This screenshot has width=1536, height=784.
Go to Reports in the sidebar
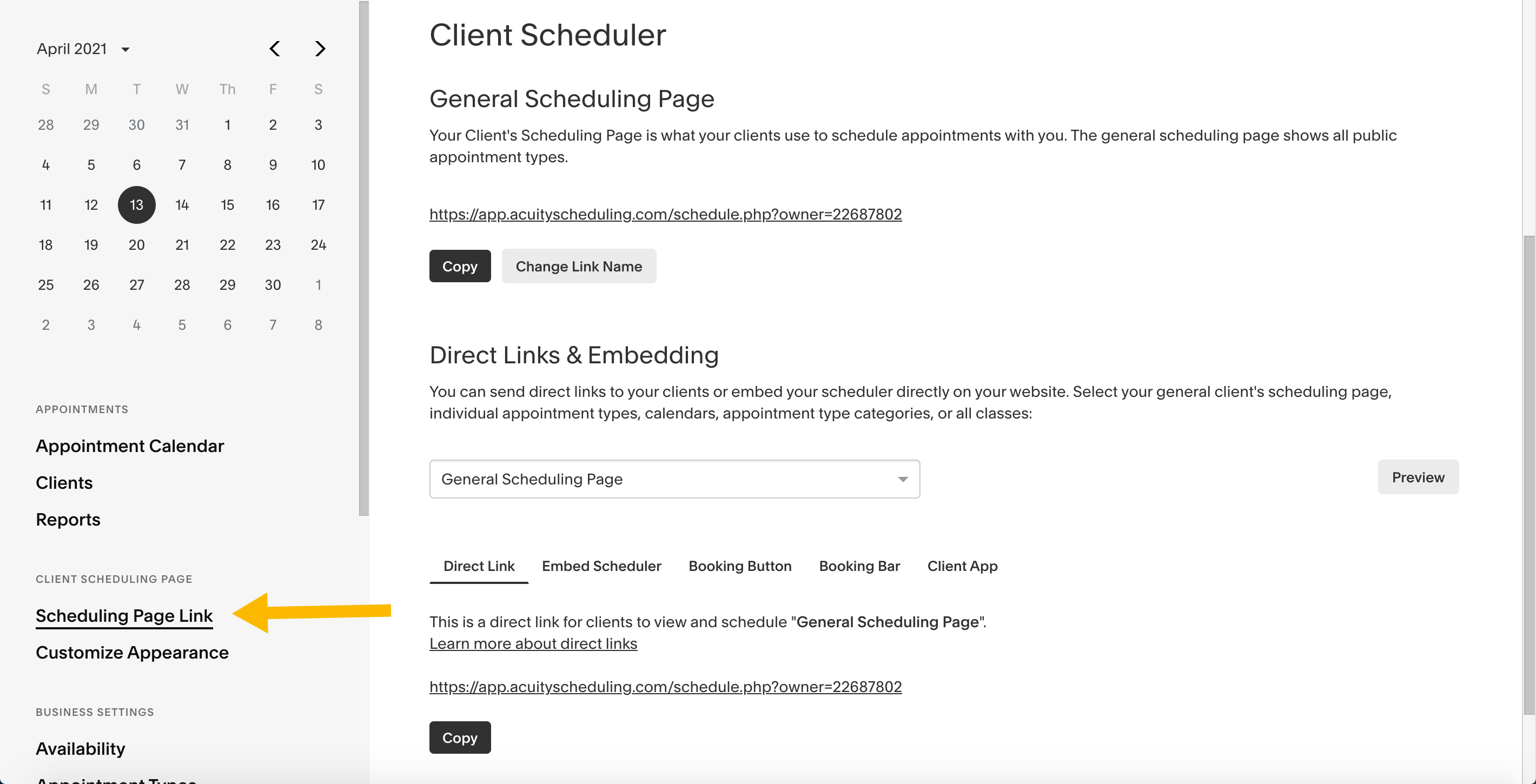coord(68,519)
